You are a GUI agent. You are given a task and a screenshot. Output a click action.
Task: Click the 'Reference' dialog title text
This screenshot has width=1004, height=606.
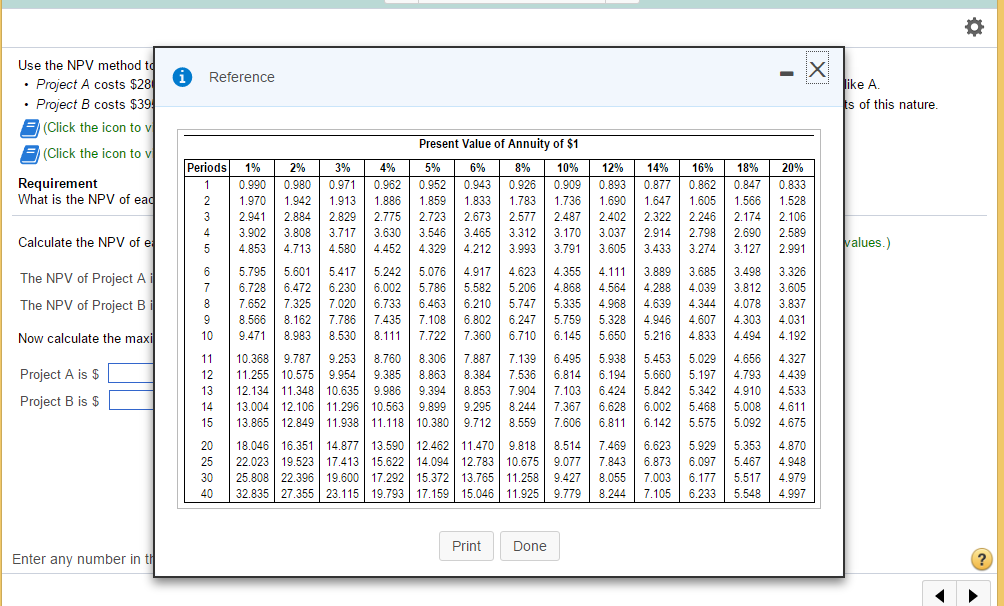241,77
